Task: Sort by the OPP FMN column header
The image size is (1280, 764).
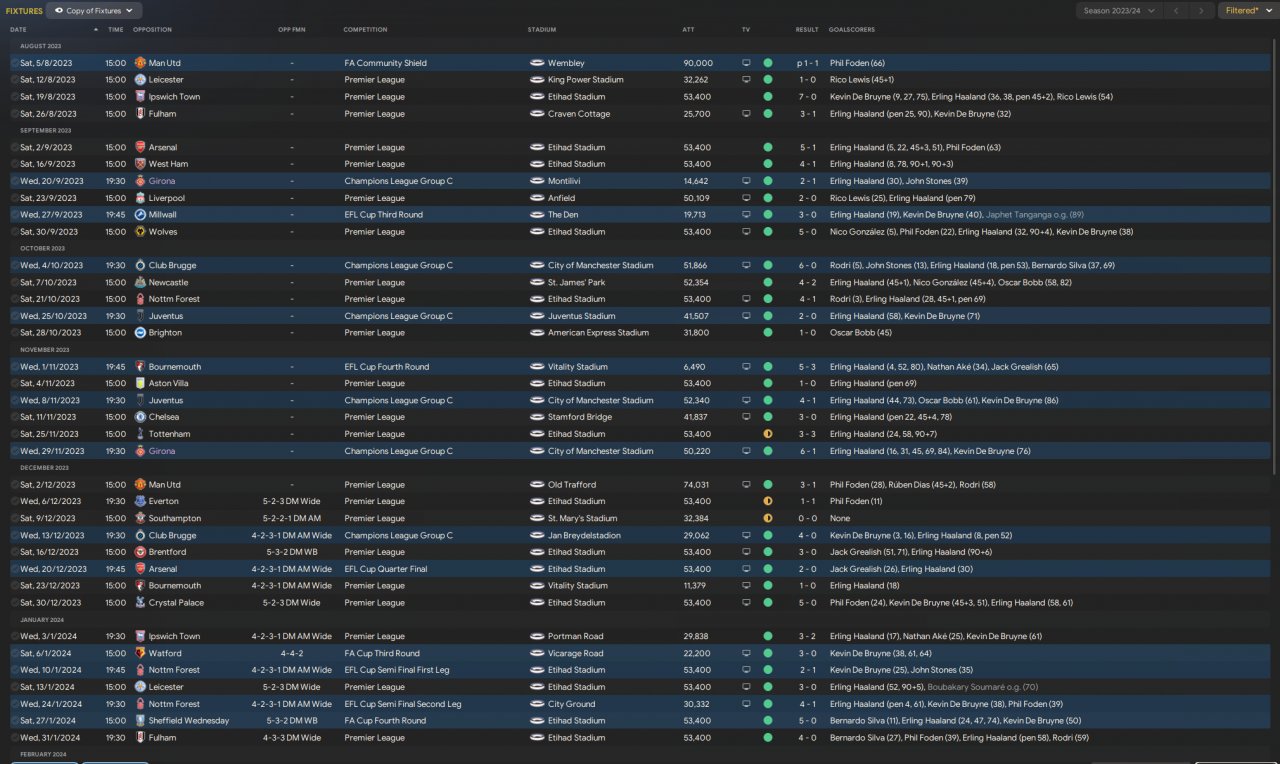Action: point(292,30)
